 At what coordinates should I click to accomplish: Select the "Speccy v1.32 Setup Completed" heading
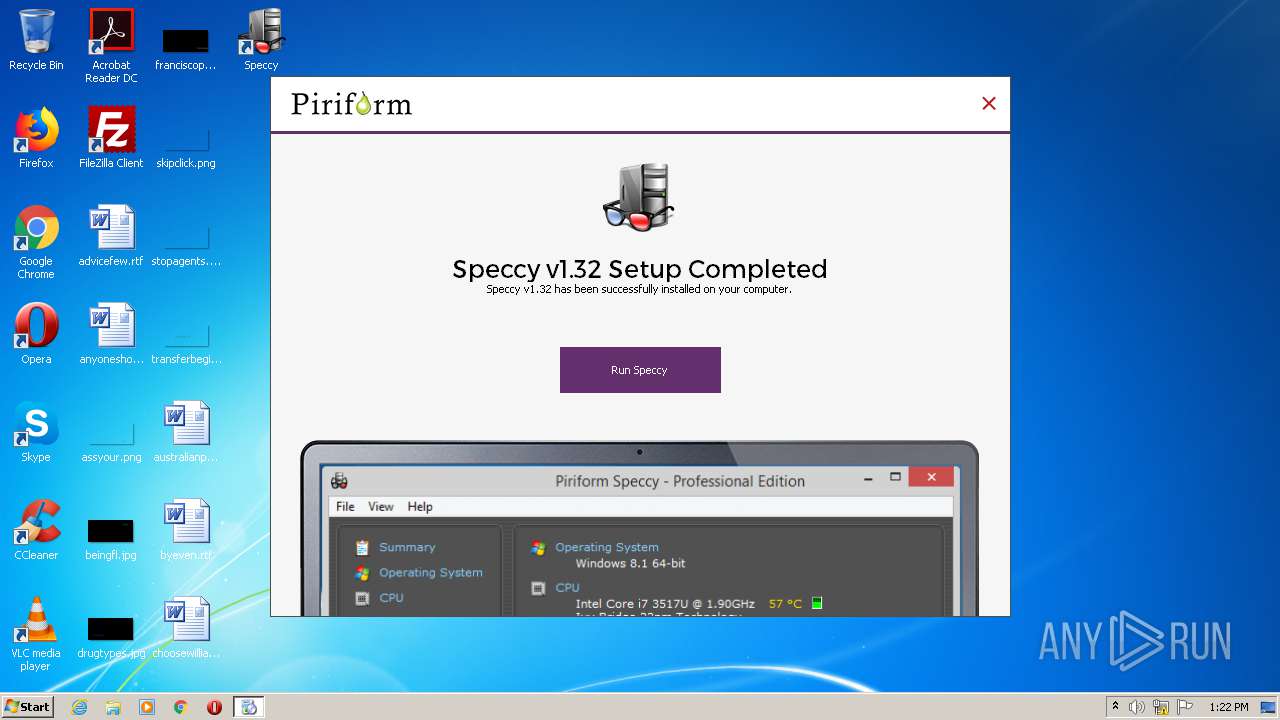pos(640,269)
